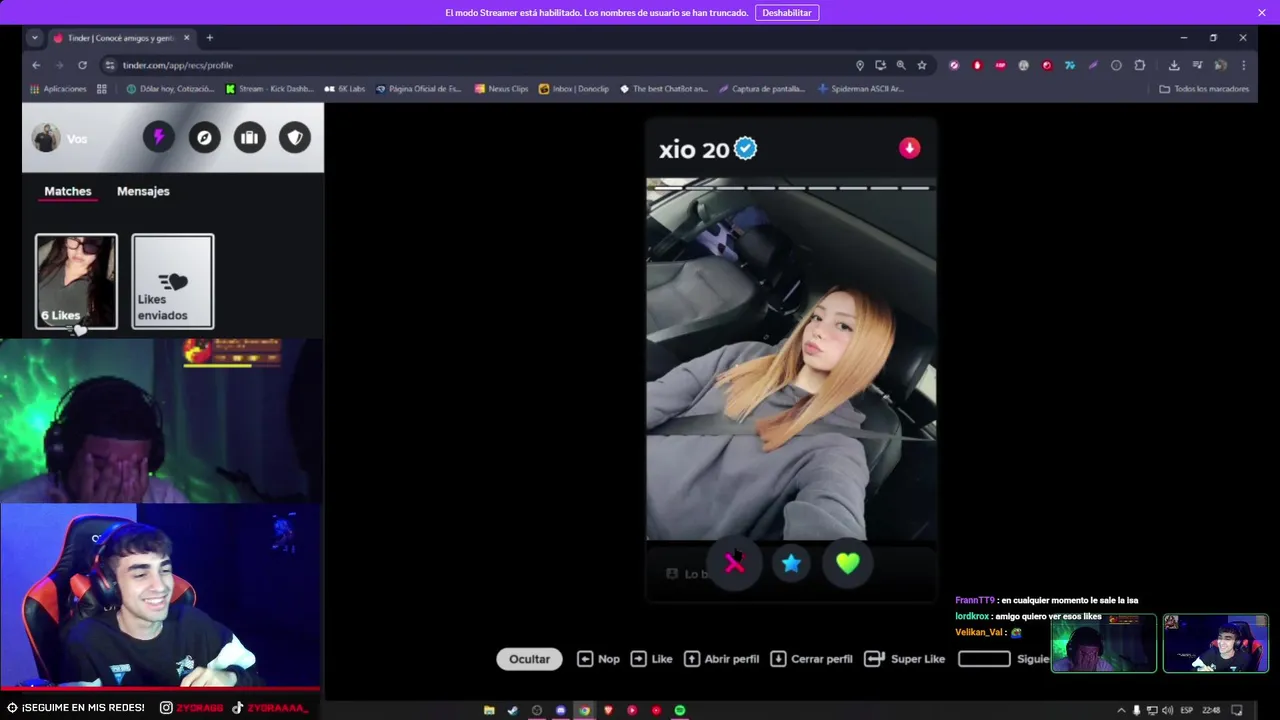Open Steam from the taskbar

tap(513, 710)
